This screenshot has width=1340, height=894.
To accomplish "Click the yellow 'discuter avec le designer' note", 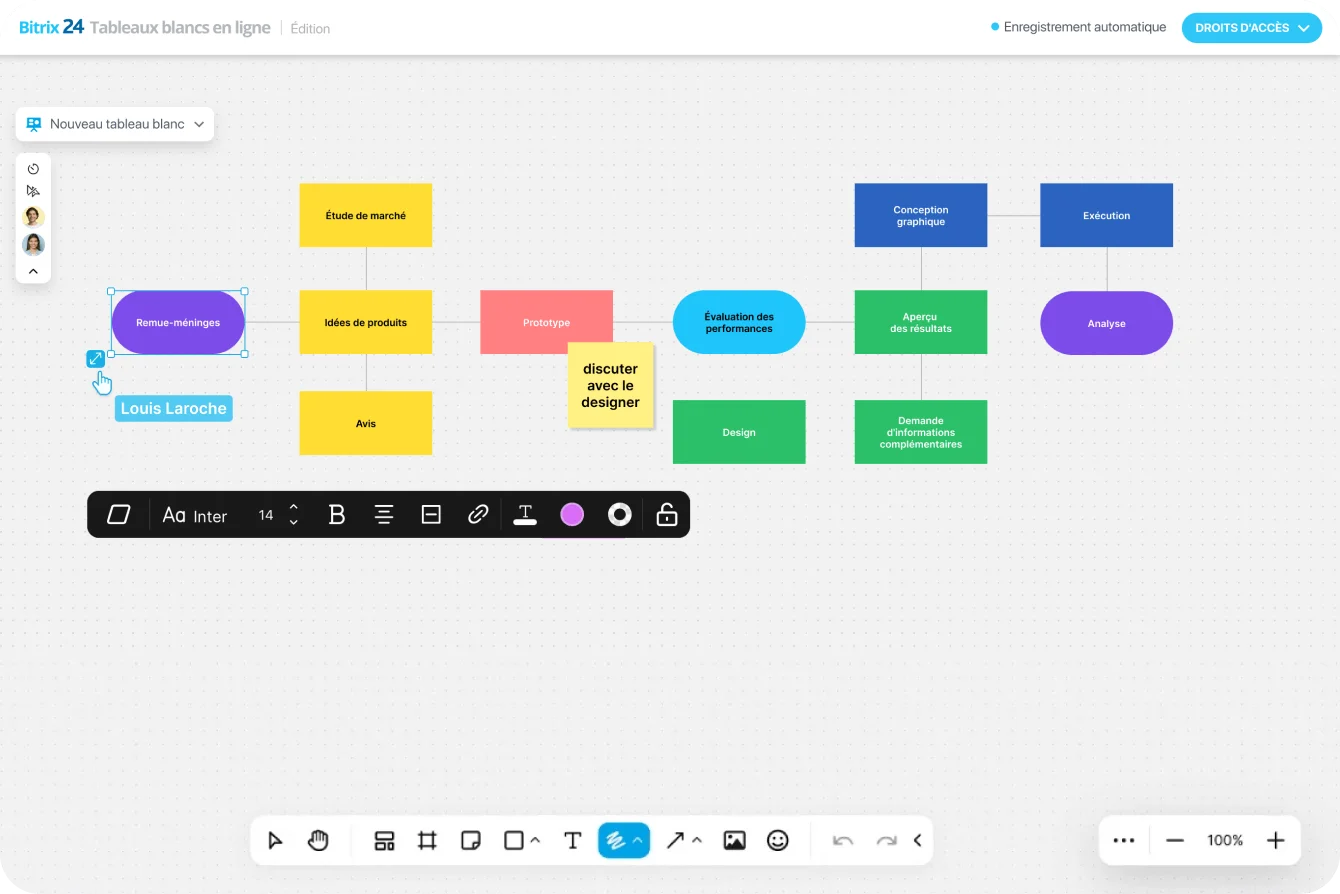I will [x=610, y=385].
